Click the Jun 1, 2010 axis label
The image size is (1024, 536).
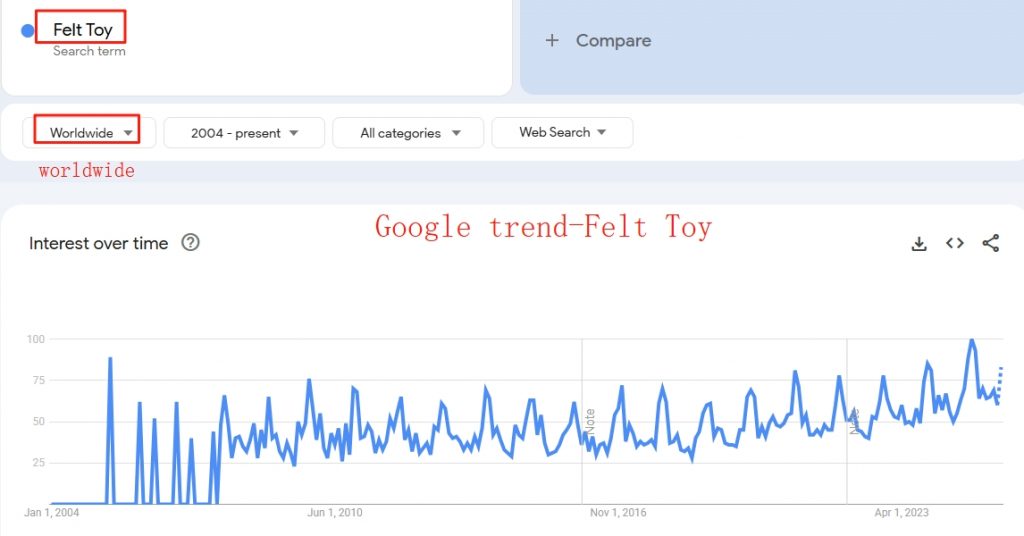coord(334,512)
